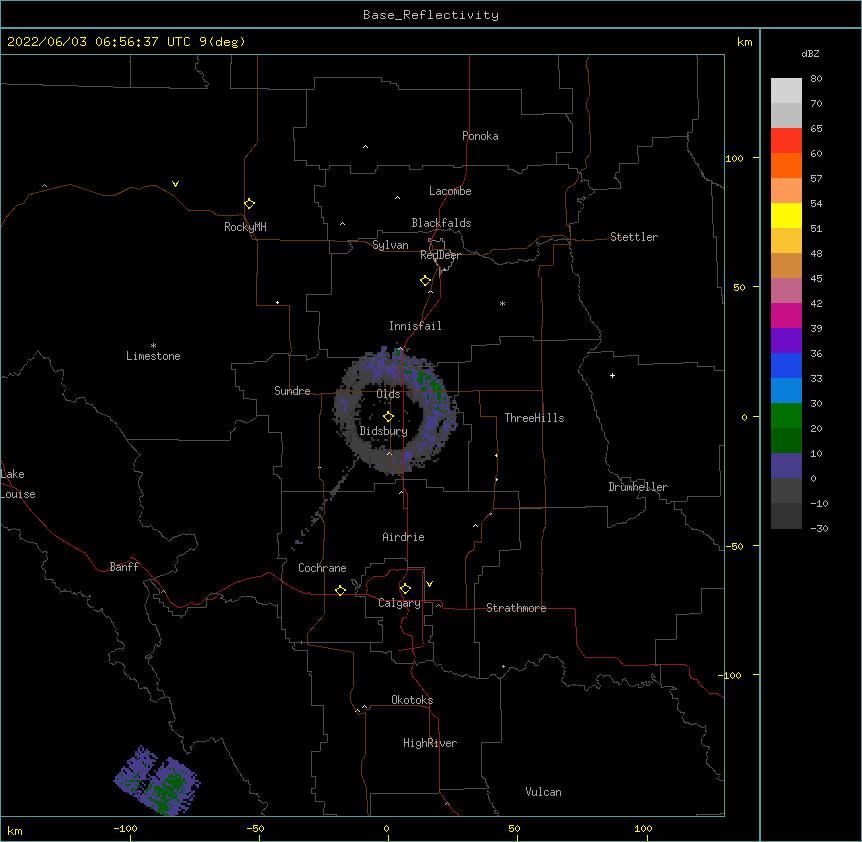Viewport: 862px width, 842px height.
Task: Click the dBZ legend heading
Action: click(810, 54)
